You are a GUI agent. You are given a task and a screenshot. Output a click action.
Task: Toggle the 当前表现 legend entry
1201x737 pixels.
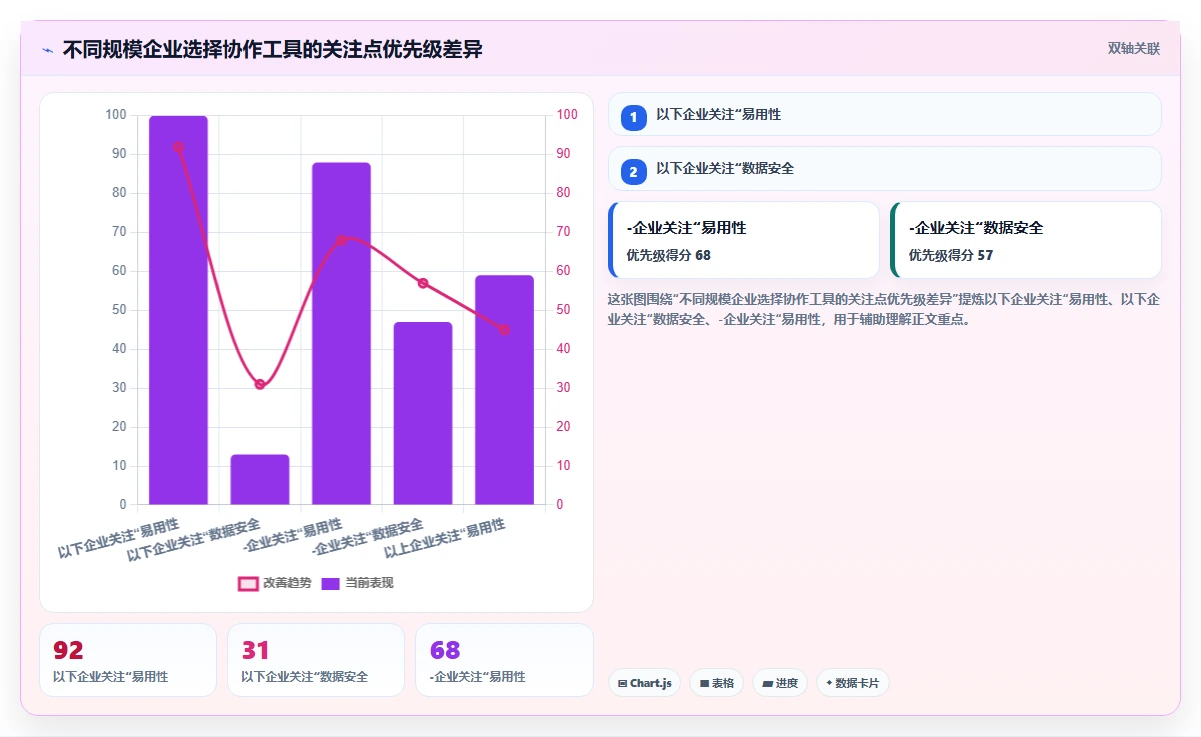point(357,583)
